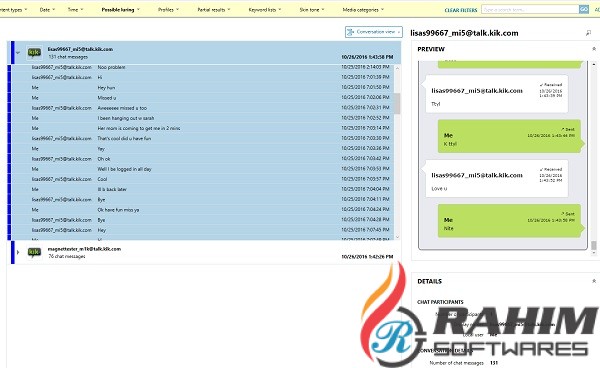Open the Conversation view dropdown
This screenshot has height=368, width=600.
pyautogui.click(x=373, y=32)
